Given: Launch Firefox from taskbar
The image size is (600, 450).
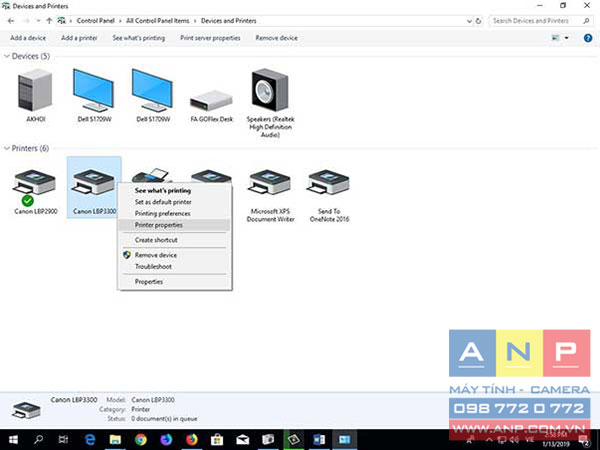Looking at the screenshot, I should pos(192,440).
